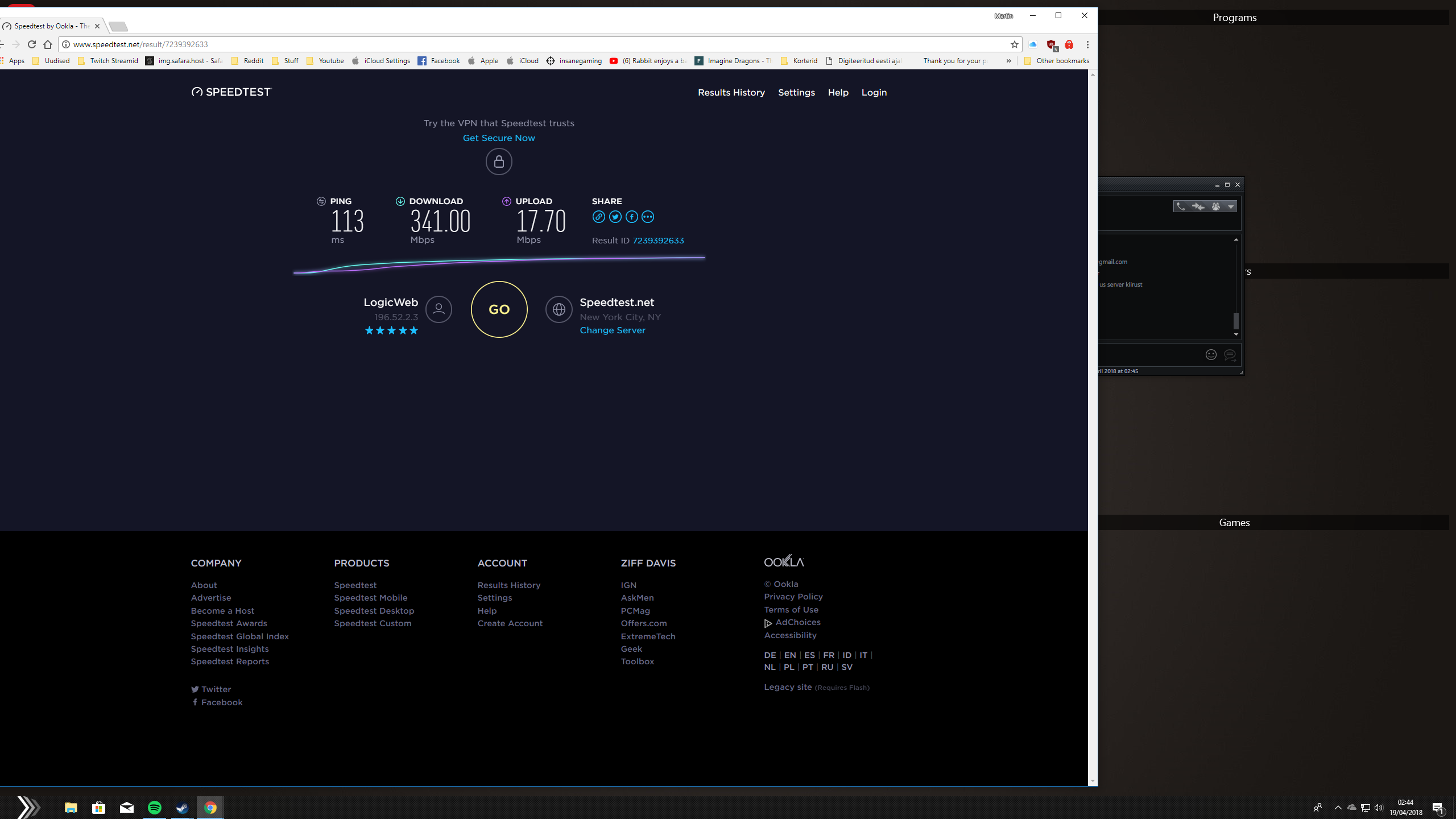1456x819 pixels.
Task: Open Settings in the top navigation
Action: coord(796,92)
